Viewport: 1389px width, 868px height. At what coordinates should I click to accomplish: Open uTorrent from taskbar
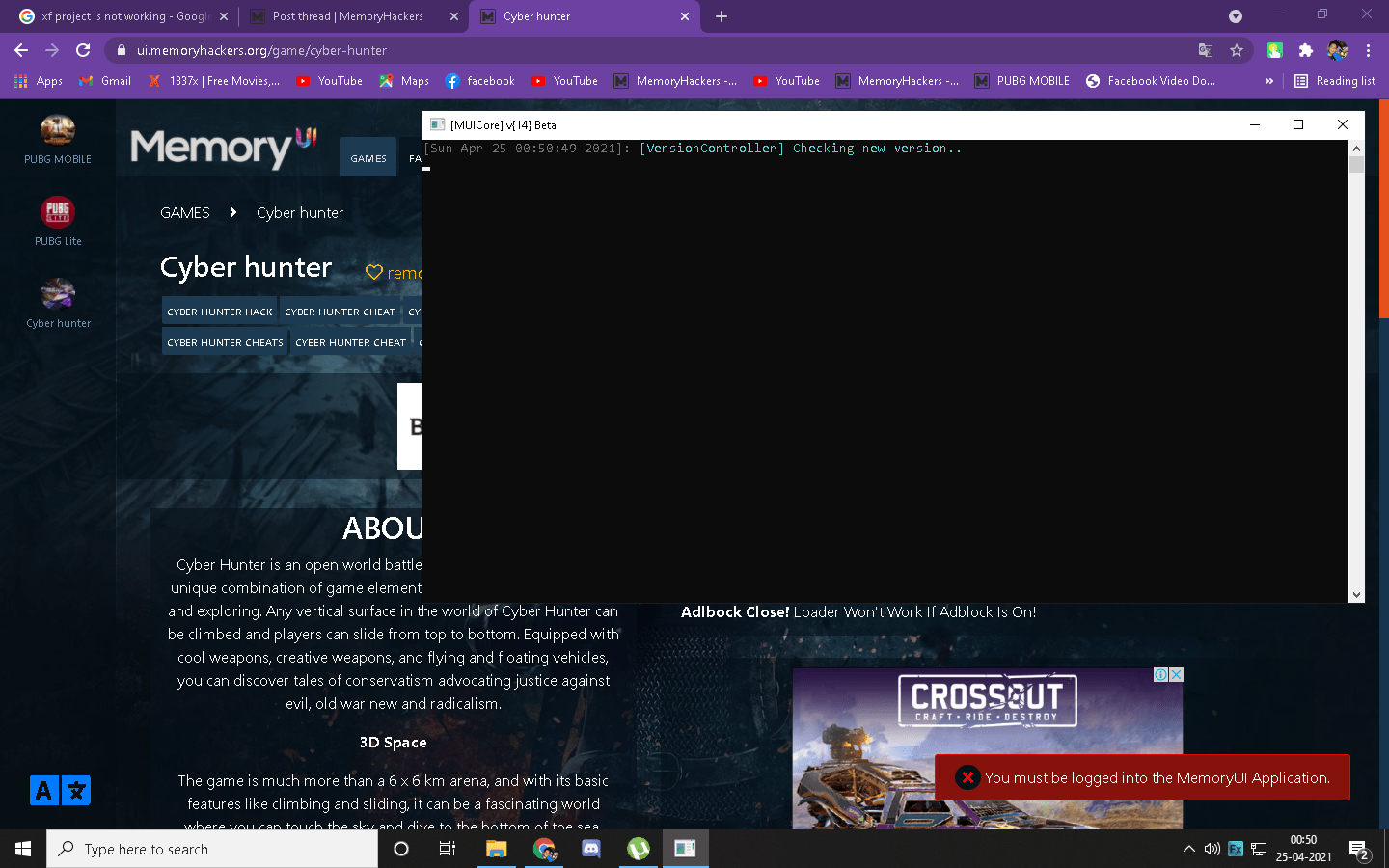coord(639,849)
